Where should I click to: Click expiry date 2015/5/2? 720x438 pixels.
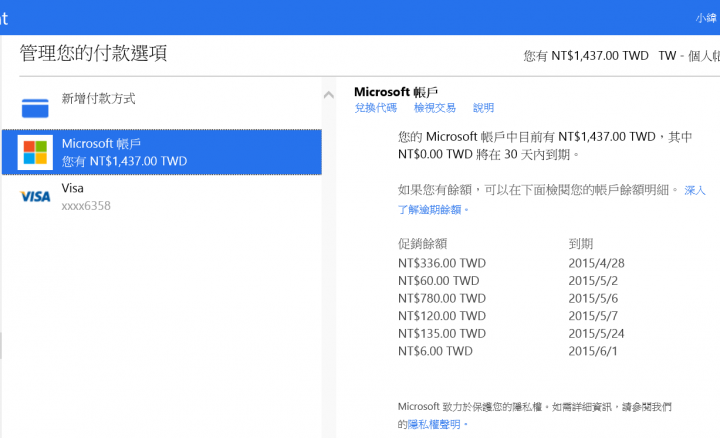(593, 281)
